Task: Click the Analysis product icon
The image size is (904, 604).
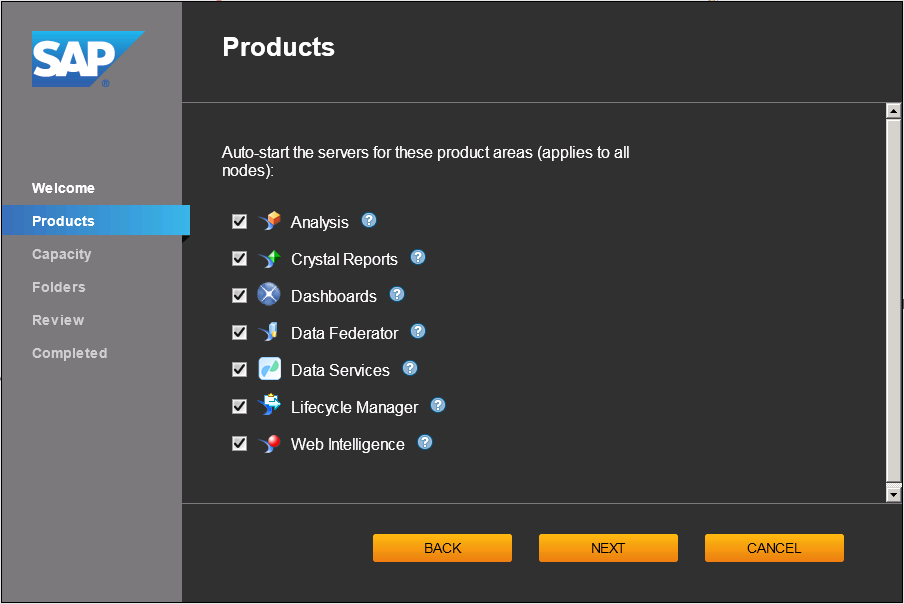Action: pyautogui.click(x=269, y=221)
